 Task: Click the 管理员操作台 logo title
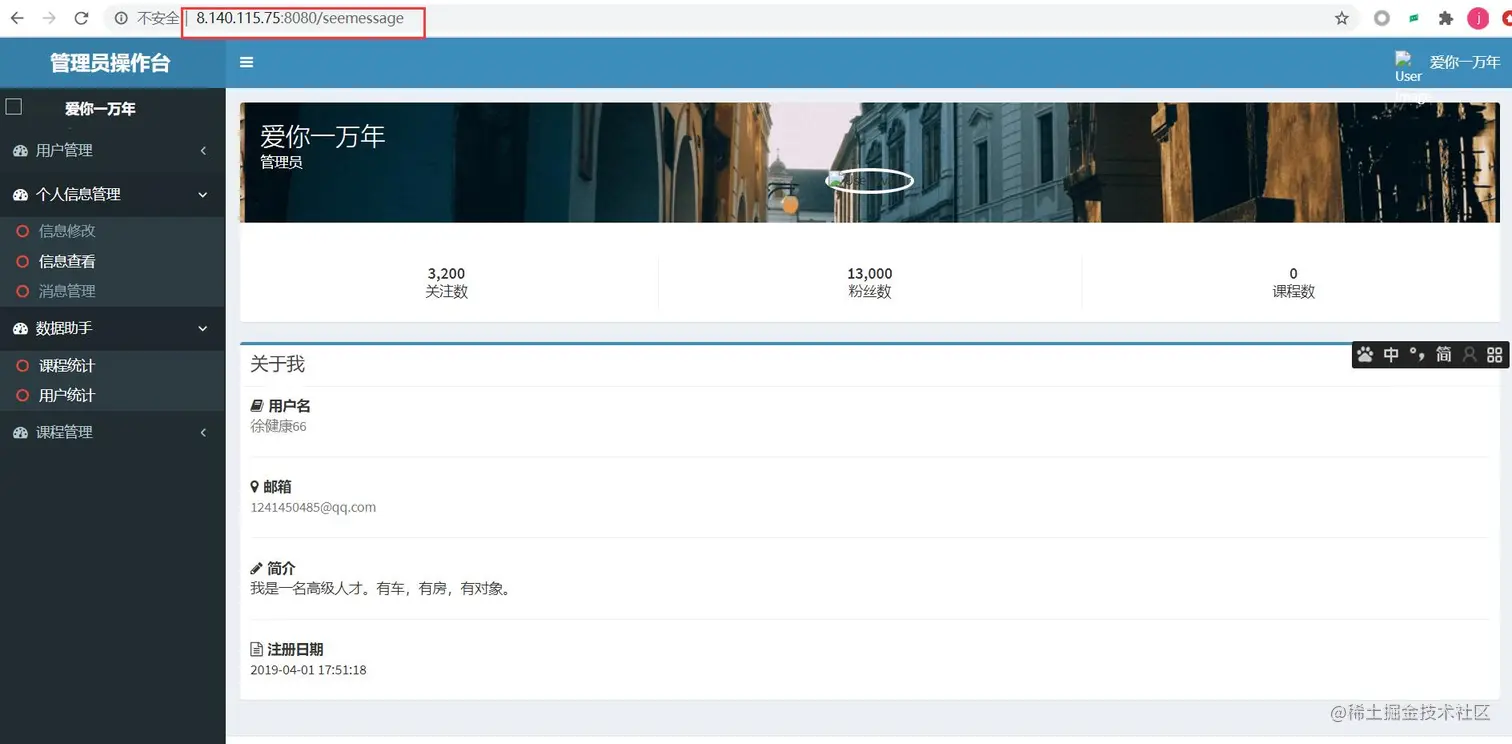[x=111, y=63]
